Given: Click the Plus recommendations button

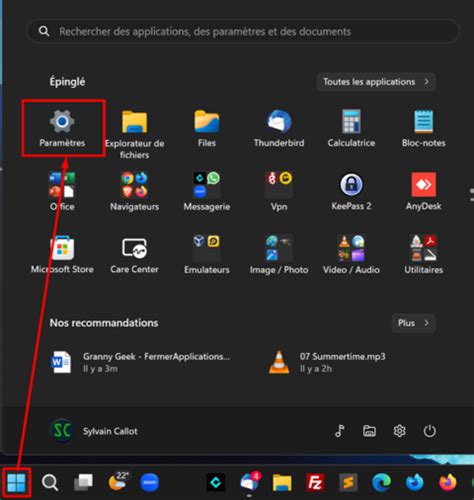Looking at the screenshot, I should [x=414, y=323].
